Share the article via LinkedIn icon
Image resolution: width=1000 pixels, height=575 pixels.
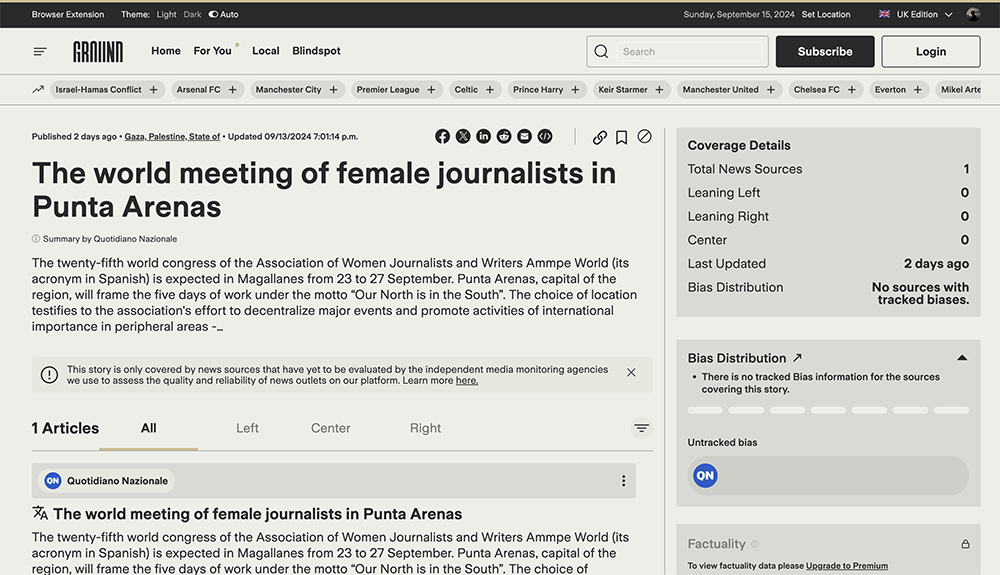point(484,137)
